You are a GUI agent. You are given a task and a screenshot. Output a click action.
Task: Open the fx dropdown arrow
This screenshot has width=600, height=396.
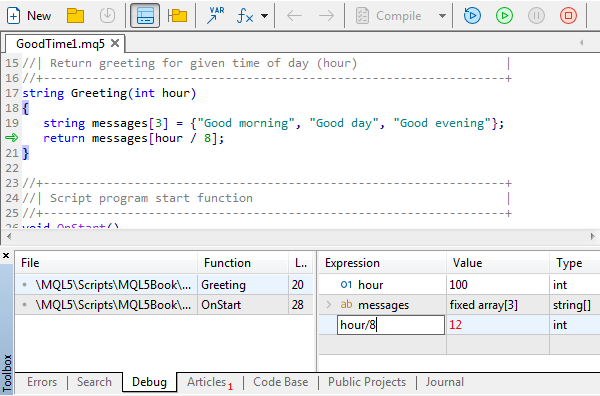click(264, 16)
